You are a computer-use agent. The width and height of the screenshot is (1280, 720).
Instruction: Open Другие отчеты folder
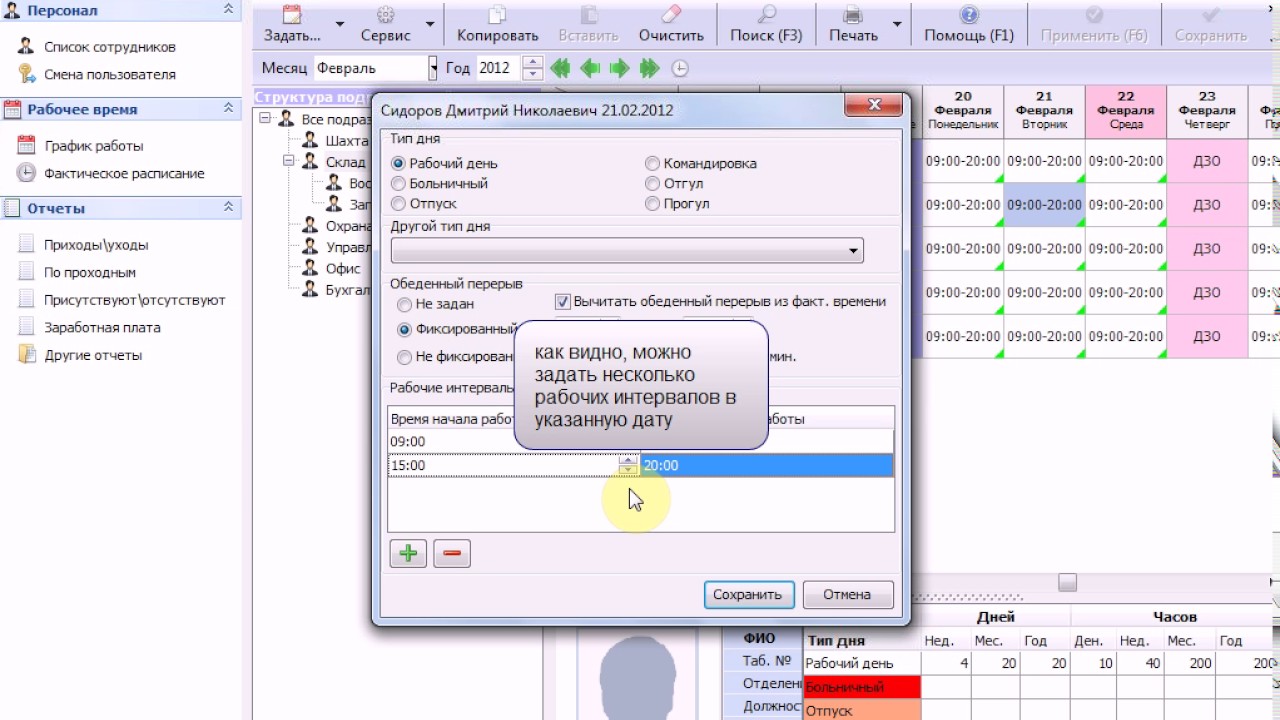tap(93, 355)
